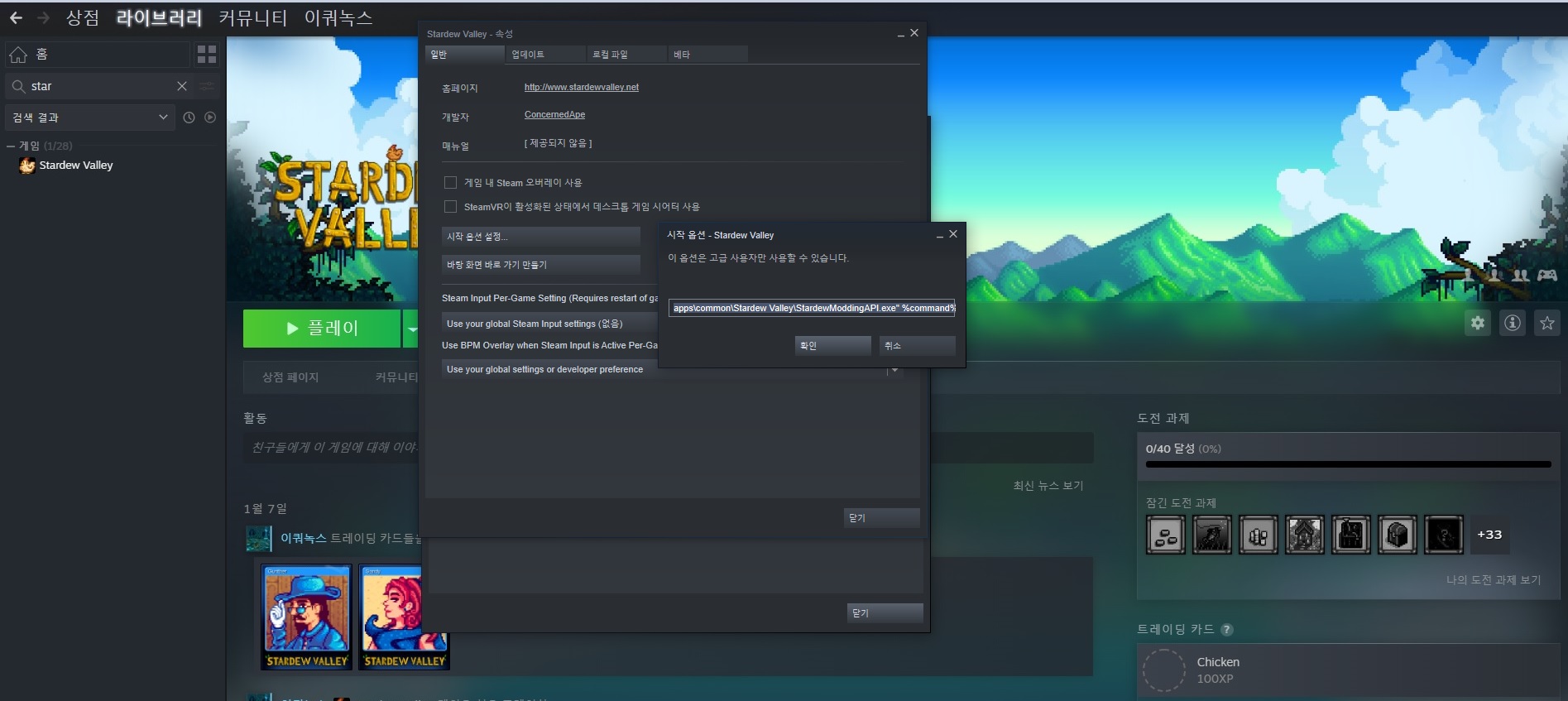Click the third locked achievement icon
The image size is (1568, 701).
[1259, 535]
